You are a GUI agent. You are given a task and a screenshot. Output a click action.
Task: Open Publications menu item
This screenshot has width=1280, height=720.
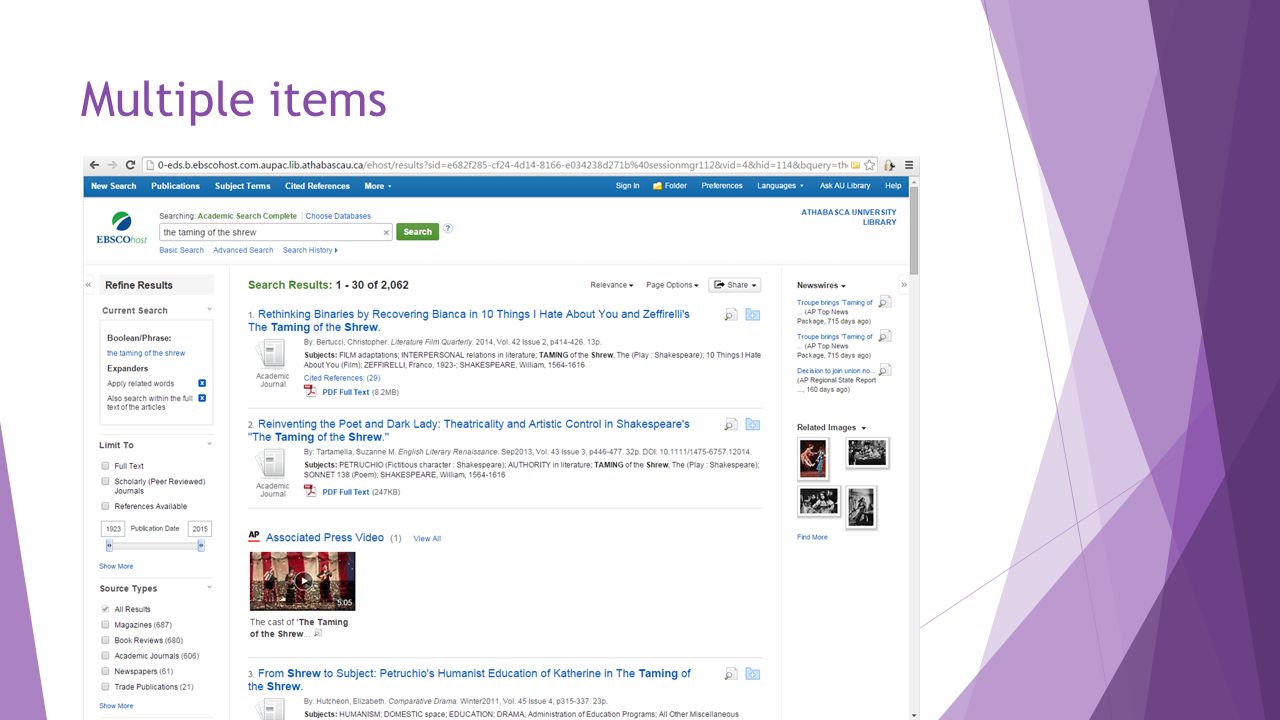click(x=175, y=186)
